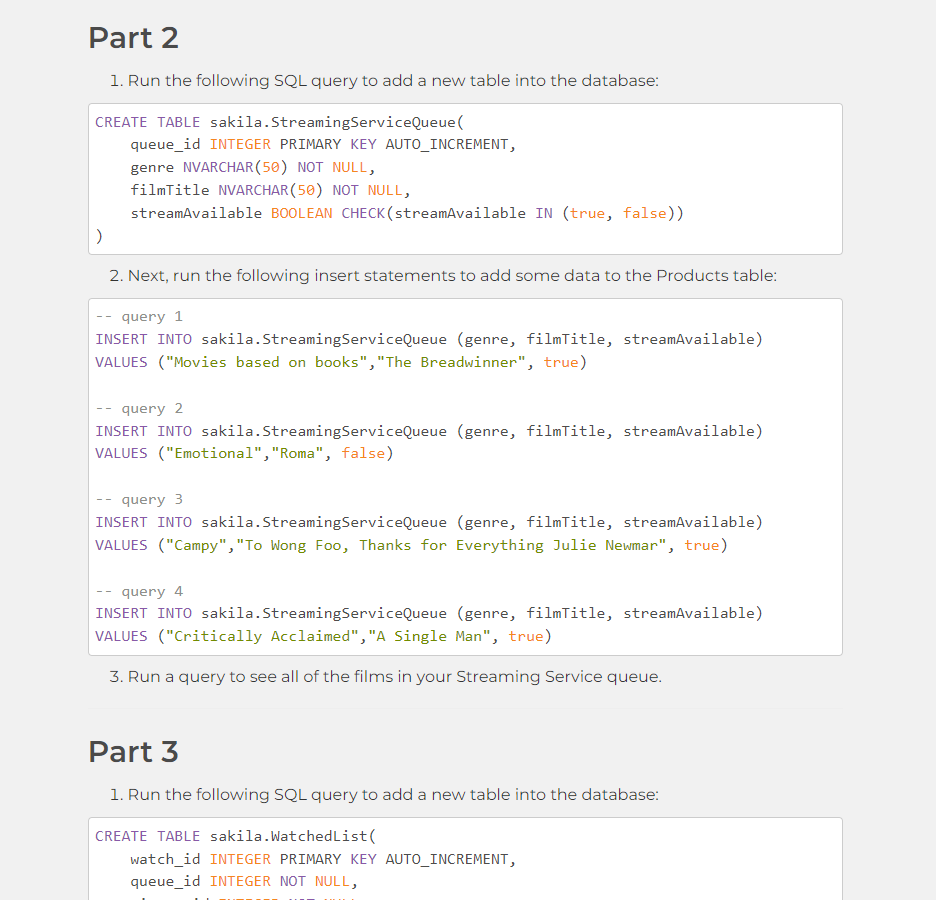Viewport: 936px width, 900px height.
Task: Click the INSERT INTO statement under query 1
Action: point(430,338)
